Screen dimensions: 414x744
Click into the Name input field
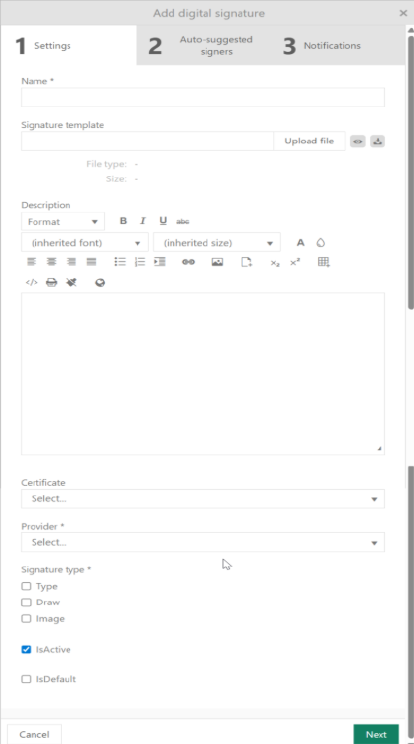point(203,97)
